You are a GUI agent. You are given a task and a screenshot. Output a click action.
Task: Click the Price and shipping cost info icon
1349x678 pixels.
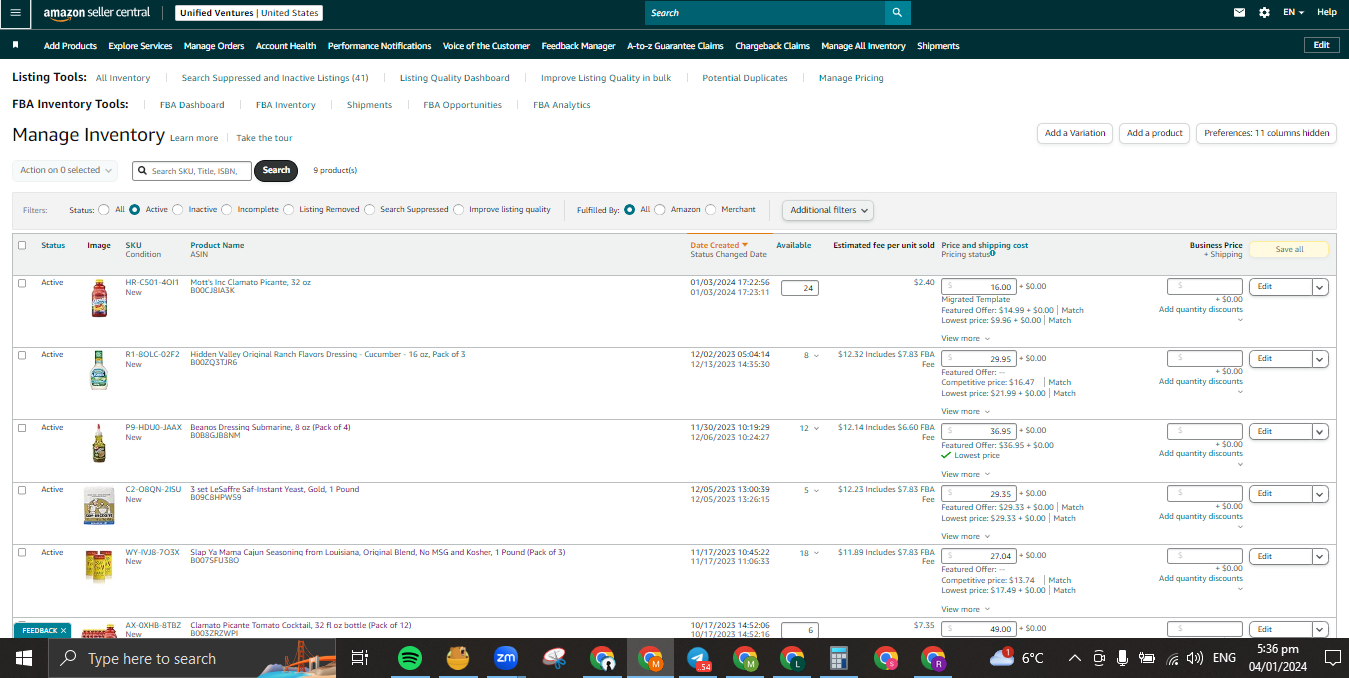pyautogui.click(x=992, y=253)
